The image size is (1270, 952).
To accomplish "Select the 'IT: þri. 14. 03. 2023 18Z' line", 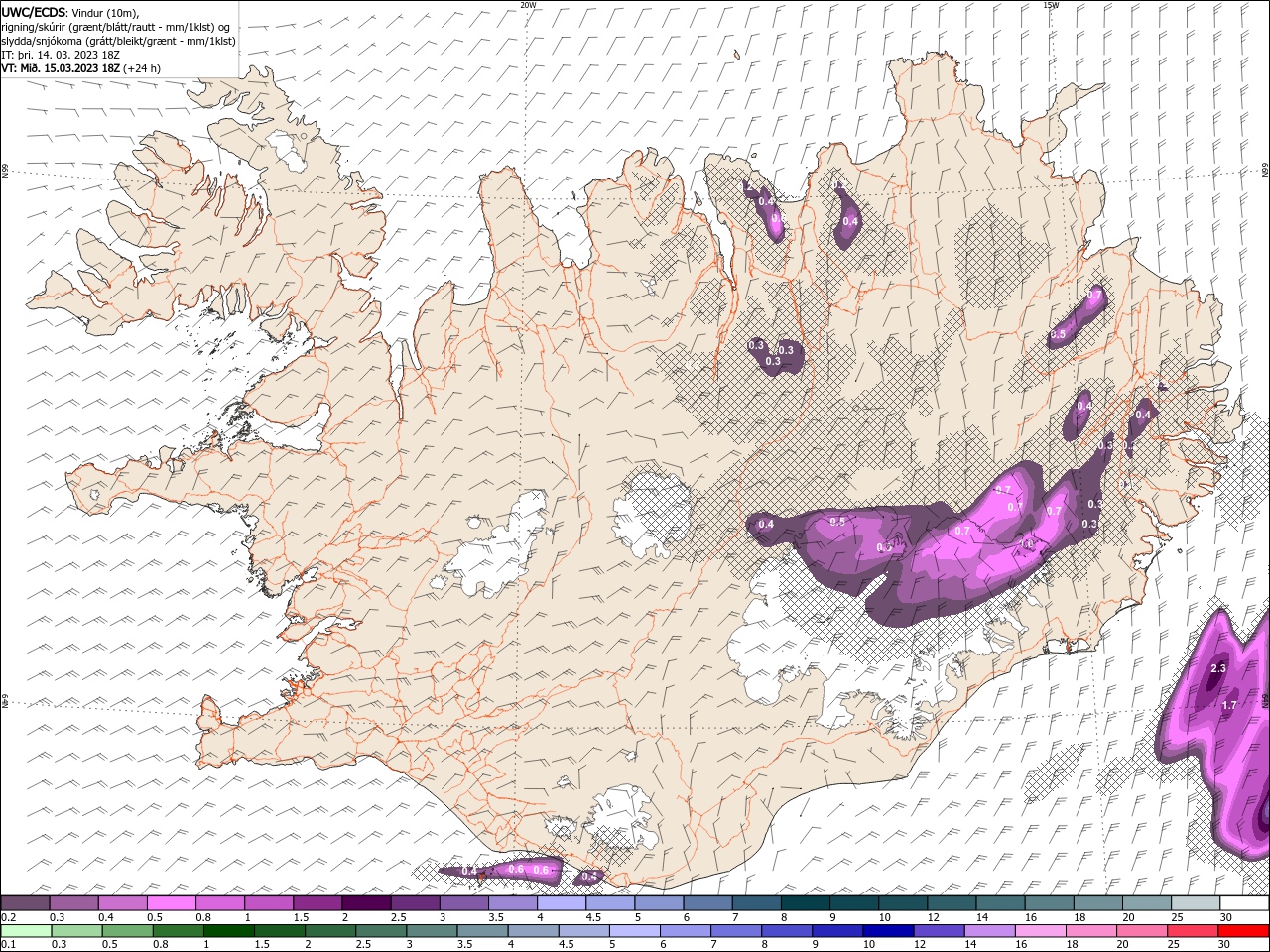I will 61,55.
